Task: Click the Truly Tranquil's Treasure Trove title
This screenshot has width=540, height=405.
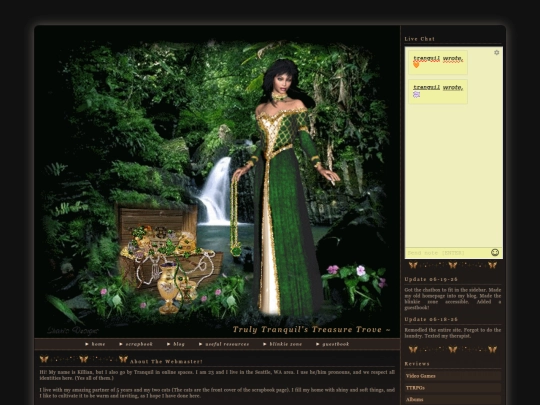Action: point(312,330)
